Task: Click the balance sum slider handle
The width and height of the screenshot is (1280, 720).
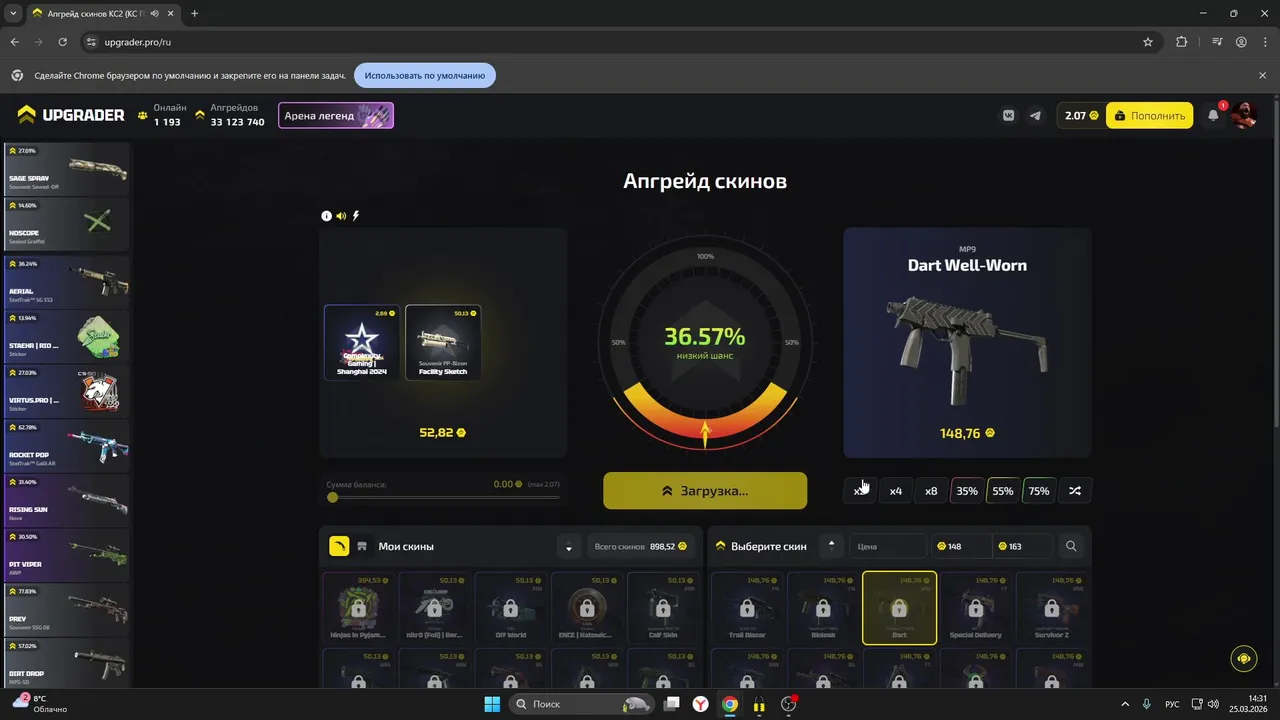Action: tap(332, 497)
